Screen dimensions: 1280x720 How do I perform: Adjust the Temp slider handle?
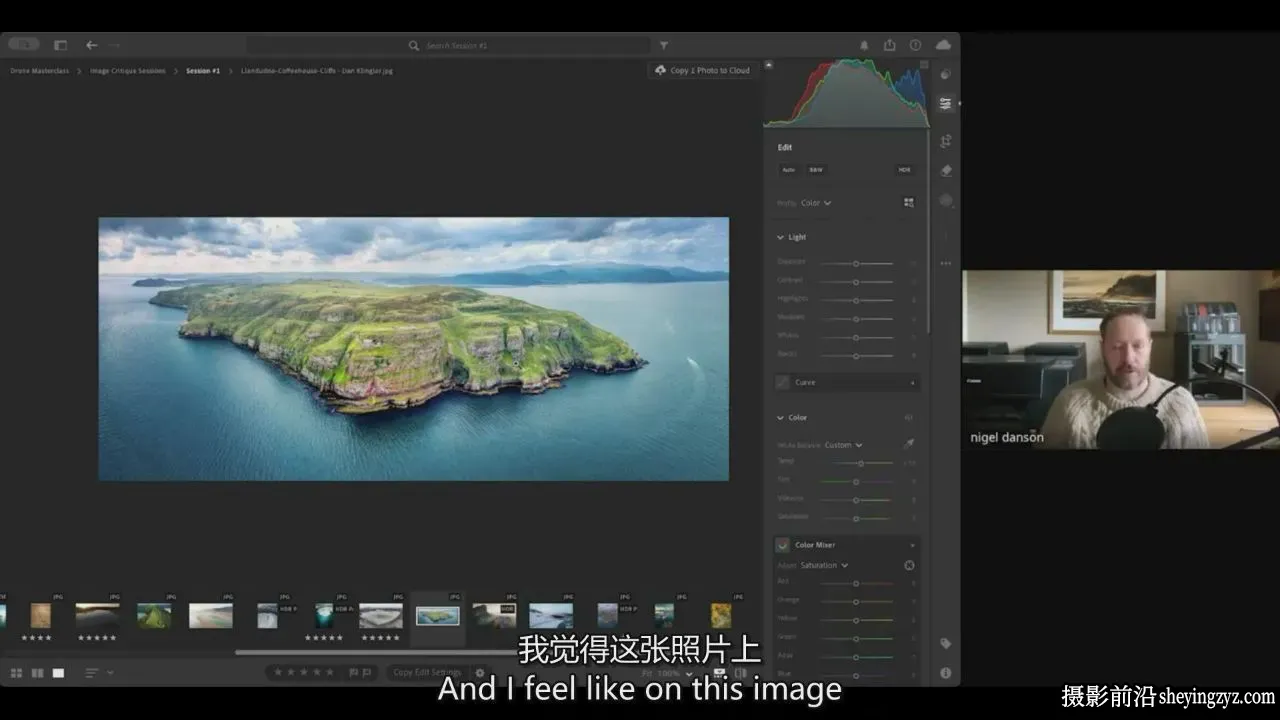[861, 463]
